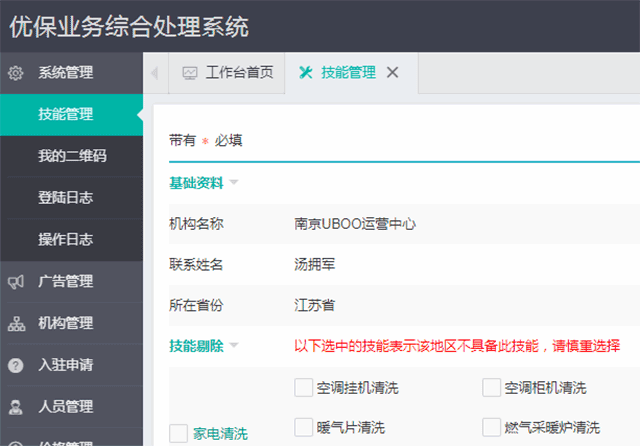640x446 pixels.
Task: Click the question mark icon for 入驻申请
Action: coord(16,365)
